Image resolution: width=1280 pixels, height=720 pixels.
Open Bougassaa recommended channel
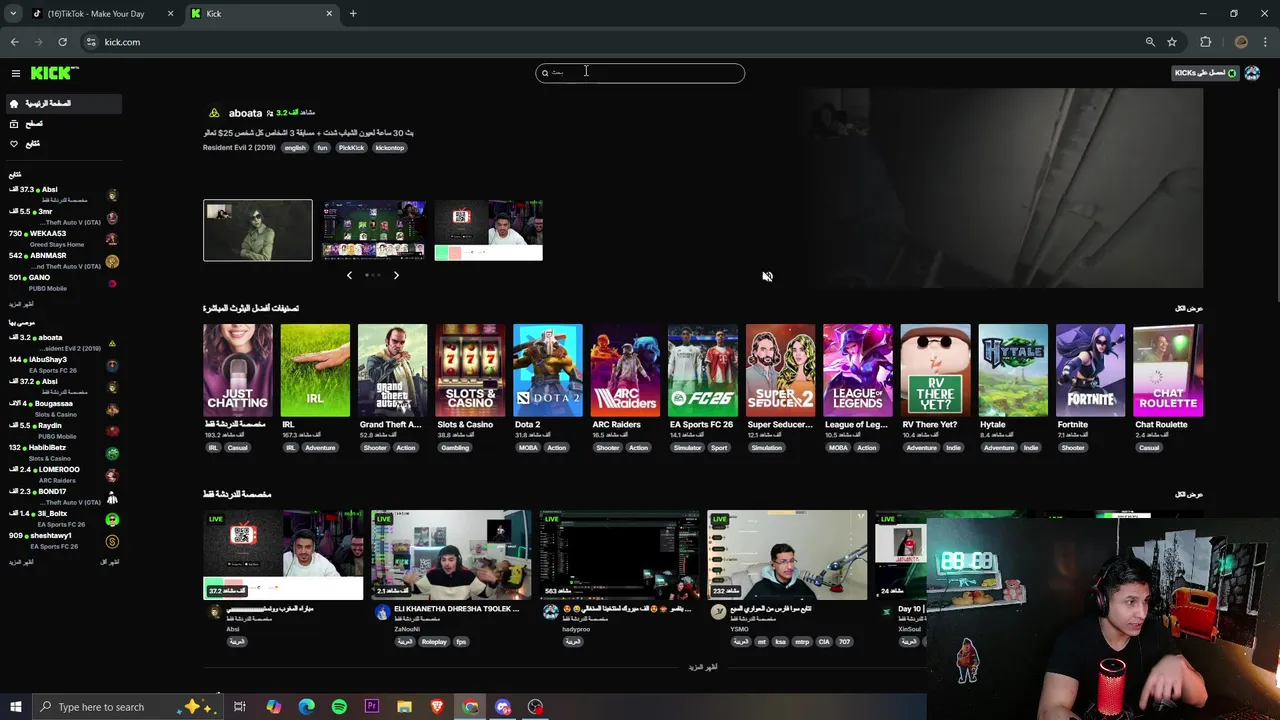[x=62, y=409]
